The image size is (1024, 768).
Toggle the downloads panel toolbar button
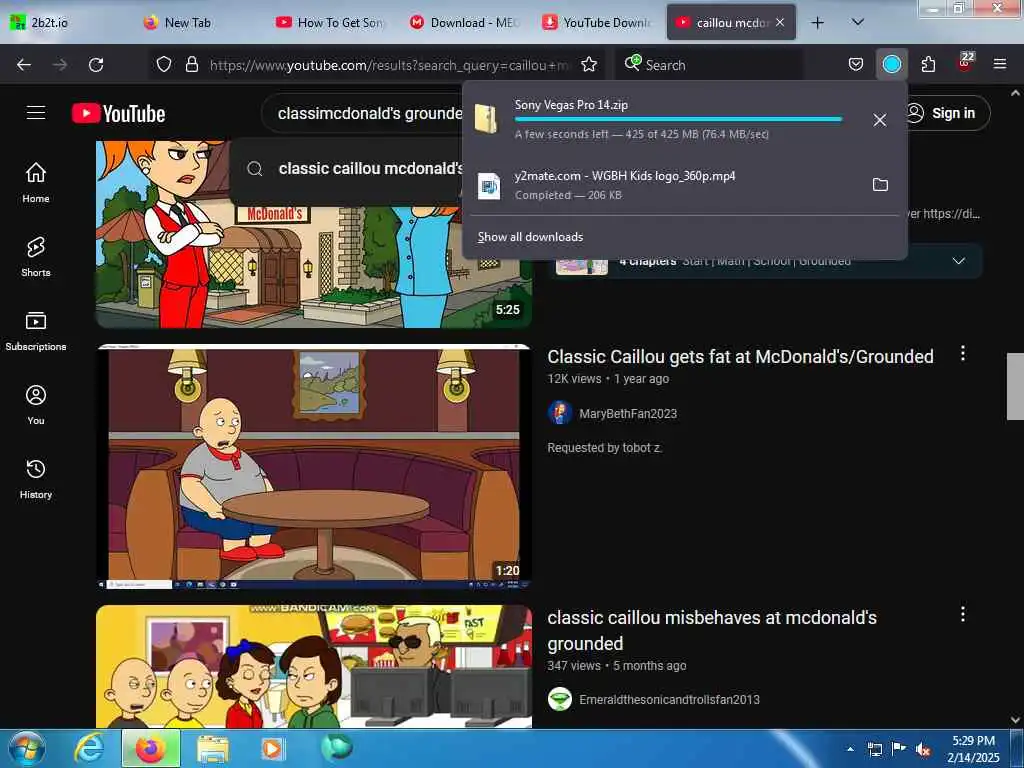coord(891,64)
